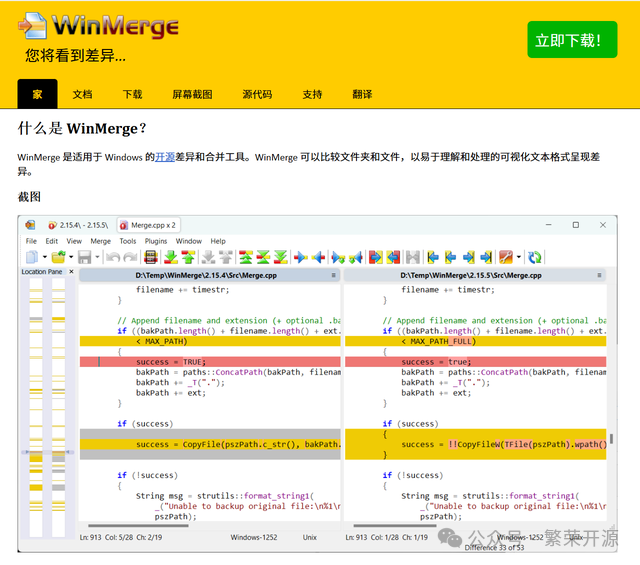This screenshot has height=565, width=640.
Task: Follow the 开源 hyperlink
Action: pyautogui.click(x=165, y=157)
